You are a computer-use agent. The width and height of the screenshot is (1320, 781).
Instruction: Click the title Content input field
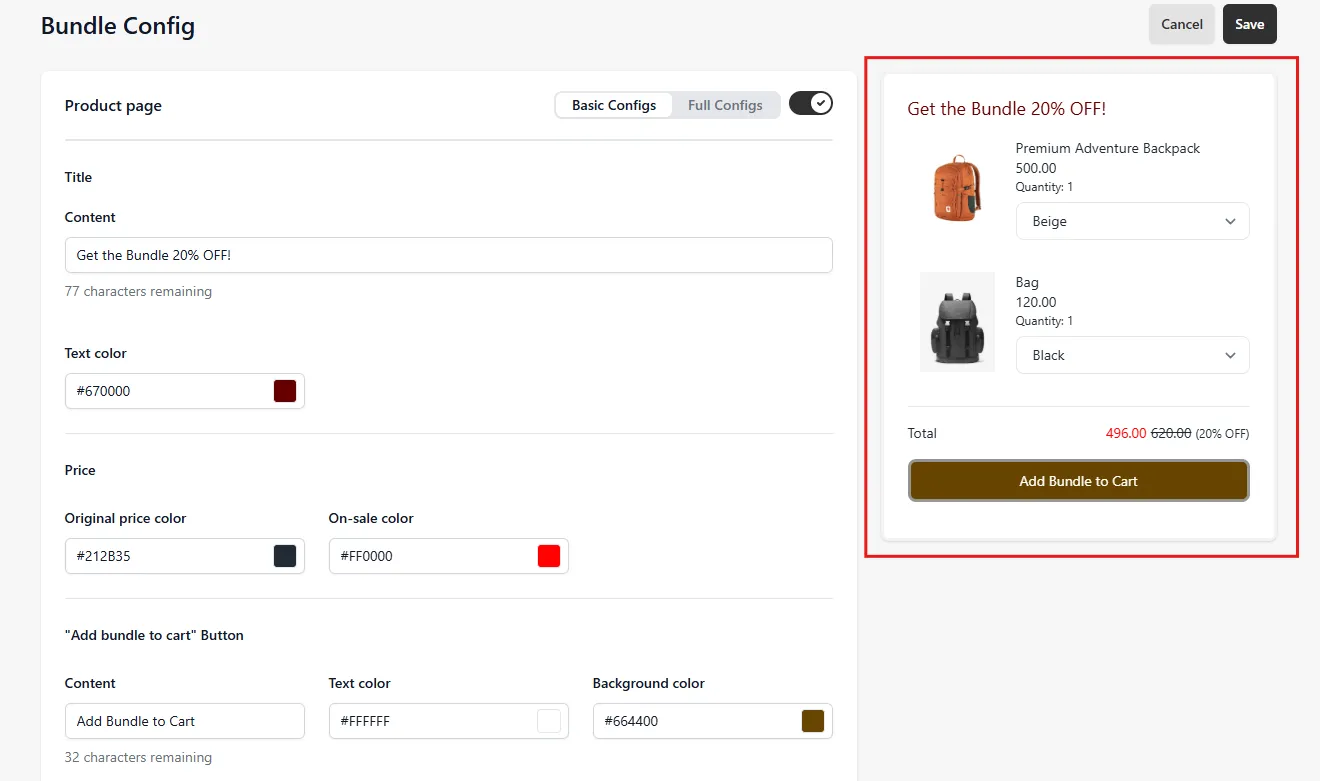tap(449, 255)
